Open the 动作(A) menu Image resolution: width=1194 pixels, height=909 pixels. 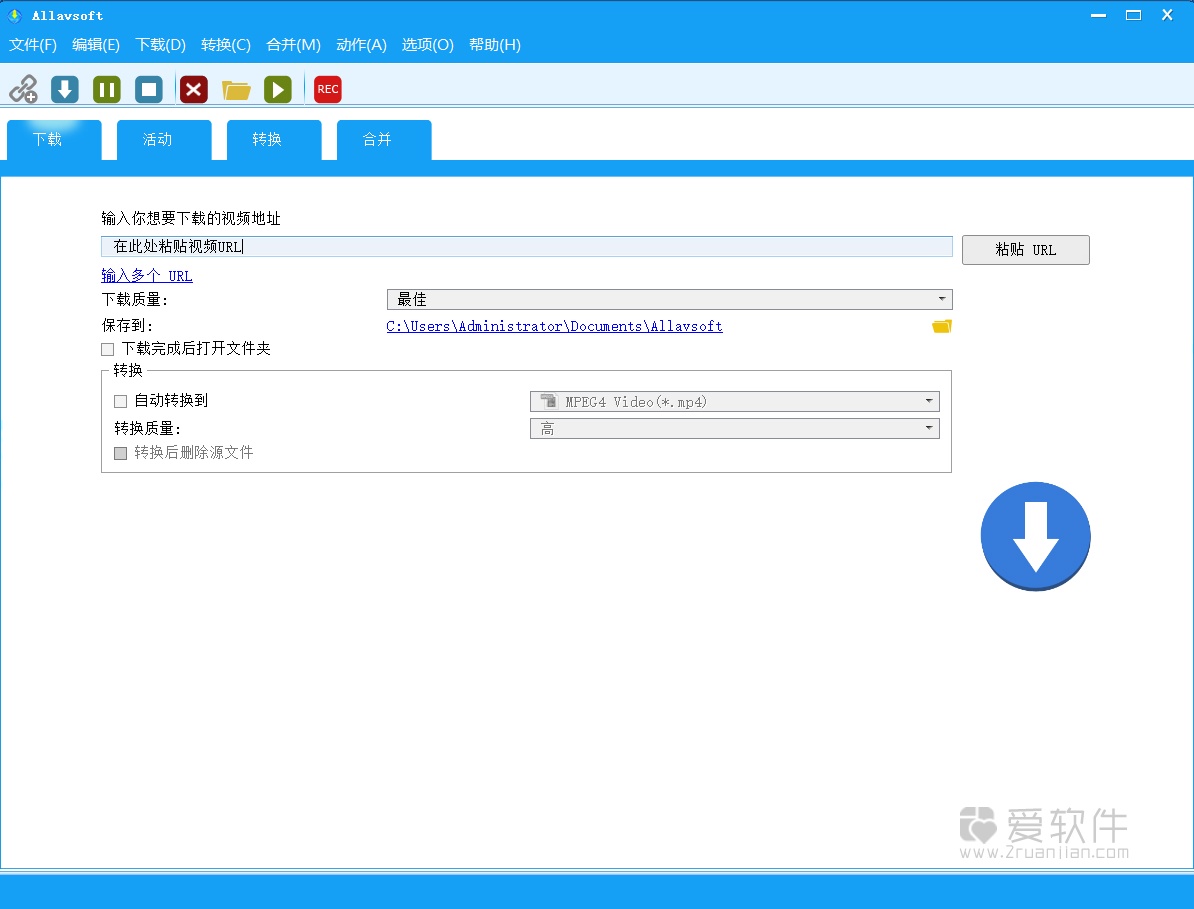click(362, 45)
